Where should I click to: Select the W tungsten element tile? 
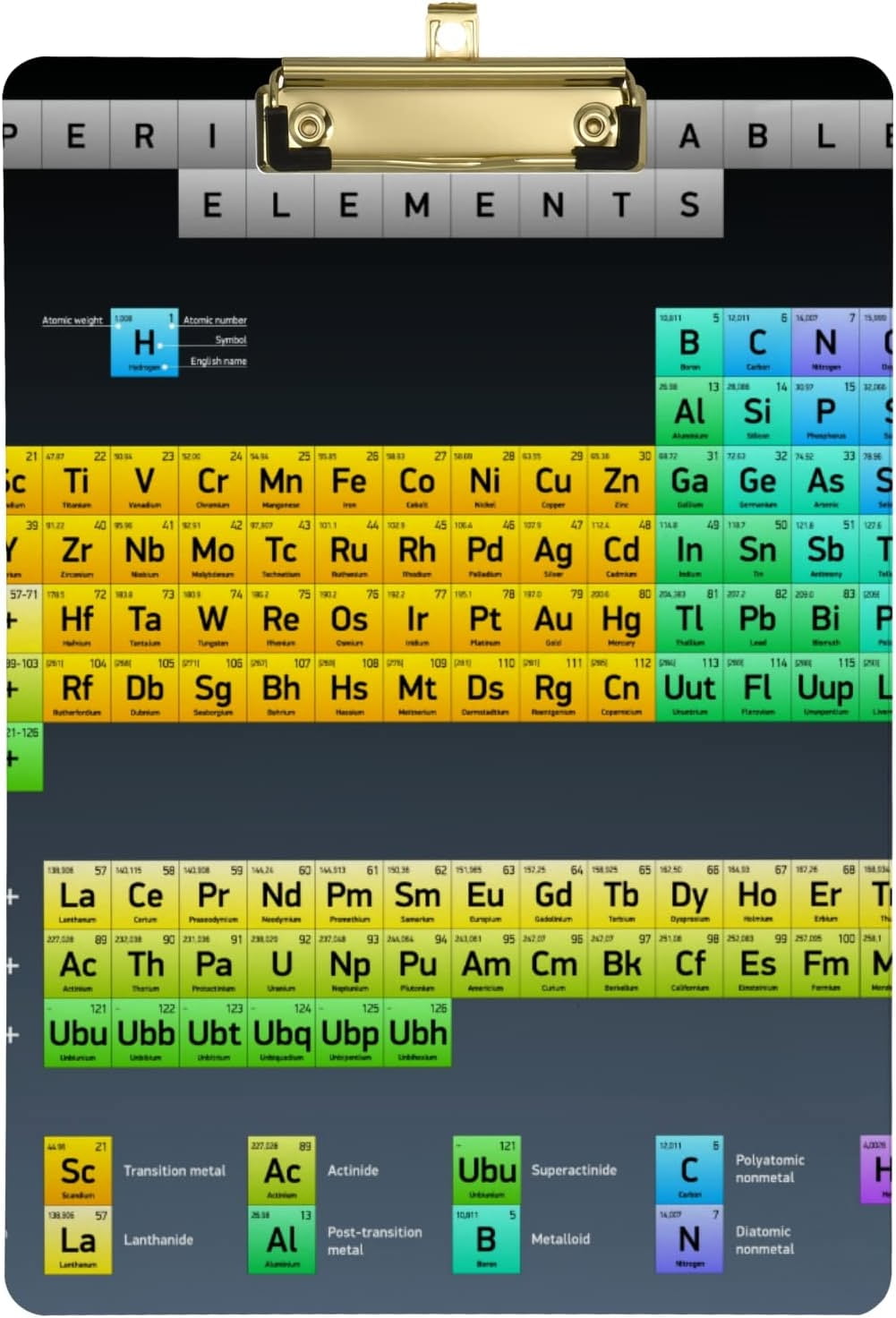213,619
